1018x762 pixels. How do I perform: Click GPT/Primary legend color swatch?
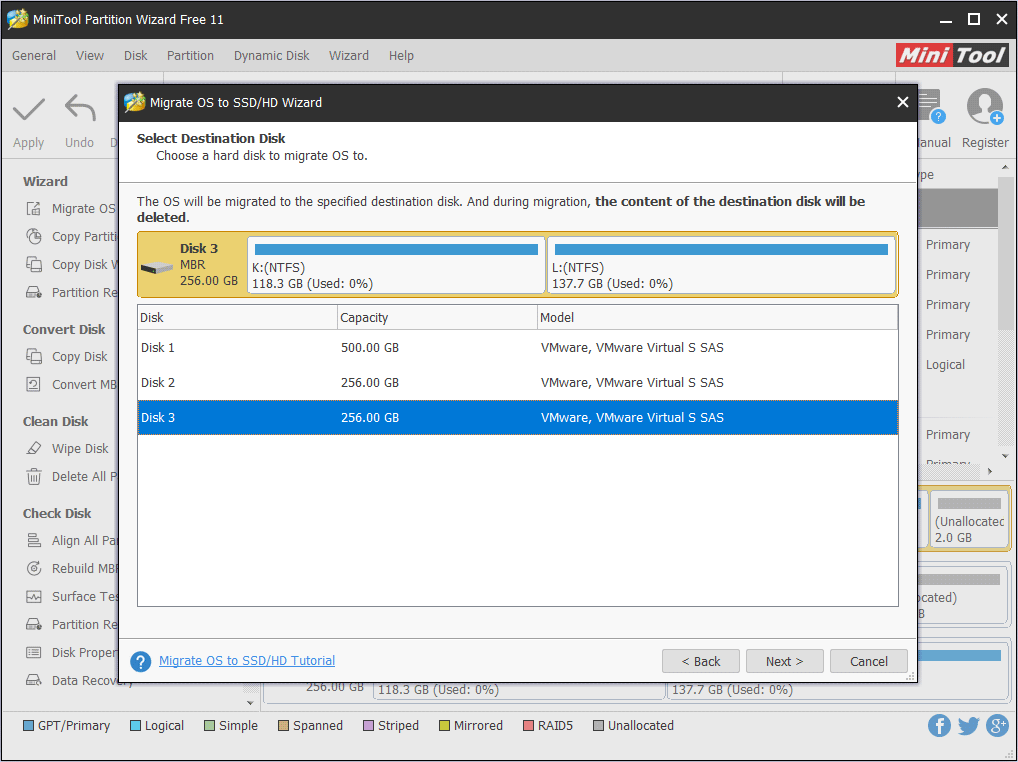29,726
